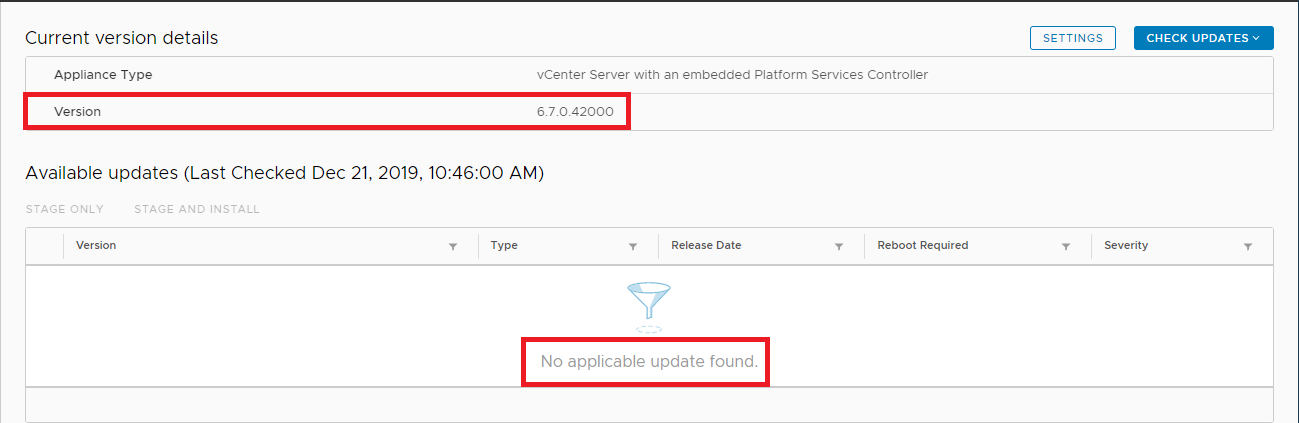Image resolution: width=1299 pixels, height=423 pixels.
Task: Sort updates by Release Date header
Action: [706, 246]
